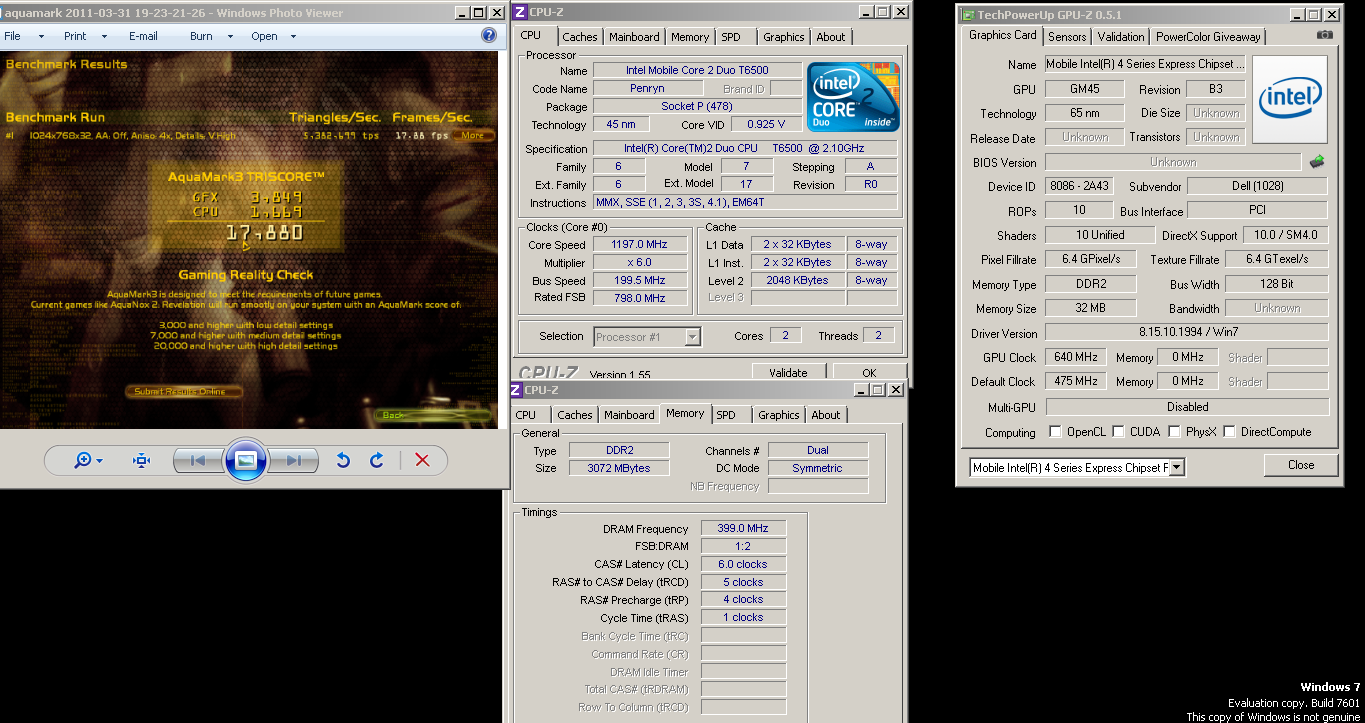This screenshot has width=1365, height=723.
Task: Go to next photo in Photo Viewer
Action: [x=293, y=460]
